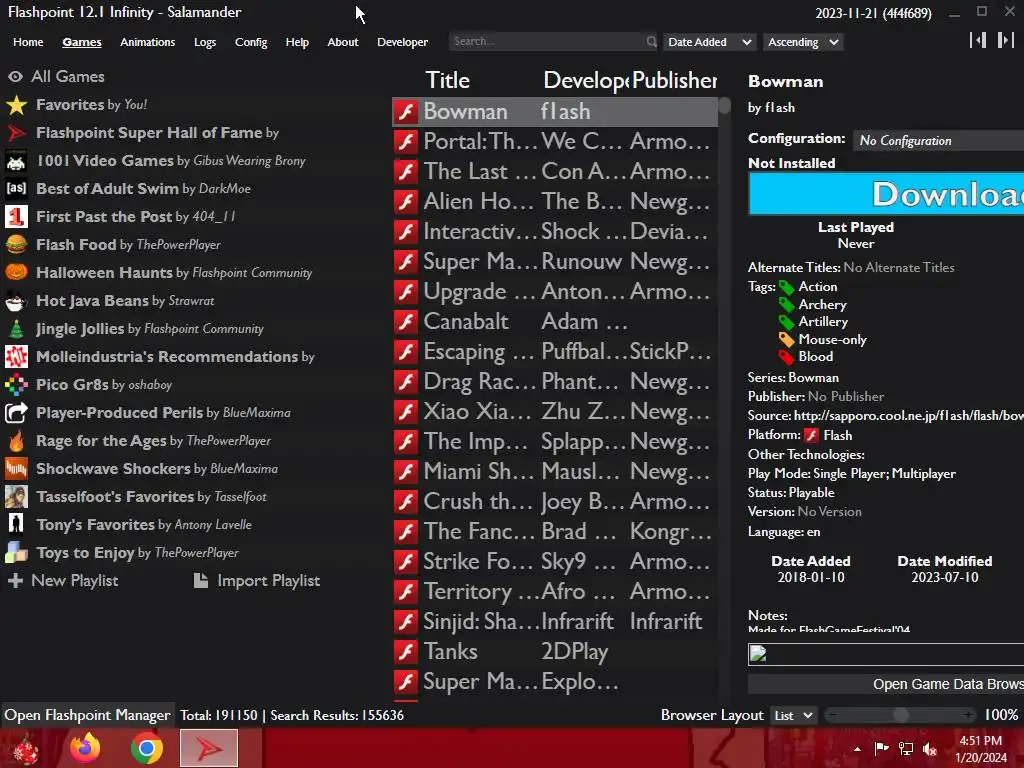Select the Tanks game row

pos(555,652)
